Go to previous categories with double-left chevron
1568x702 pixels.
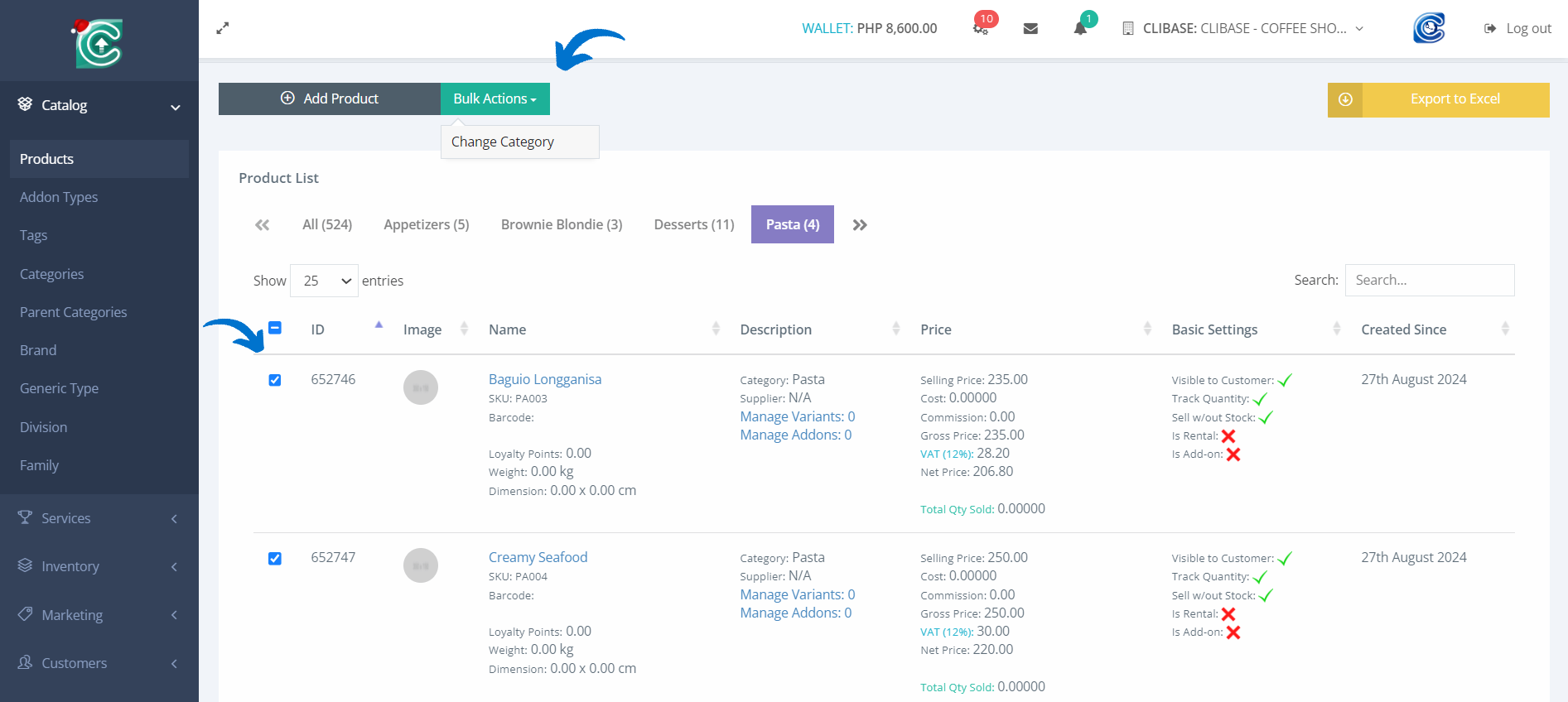263,225
